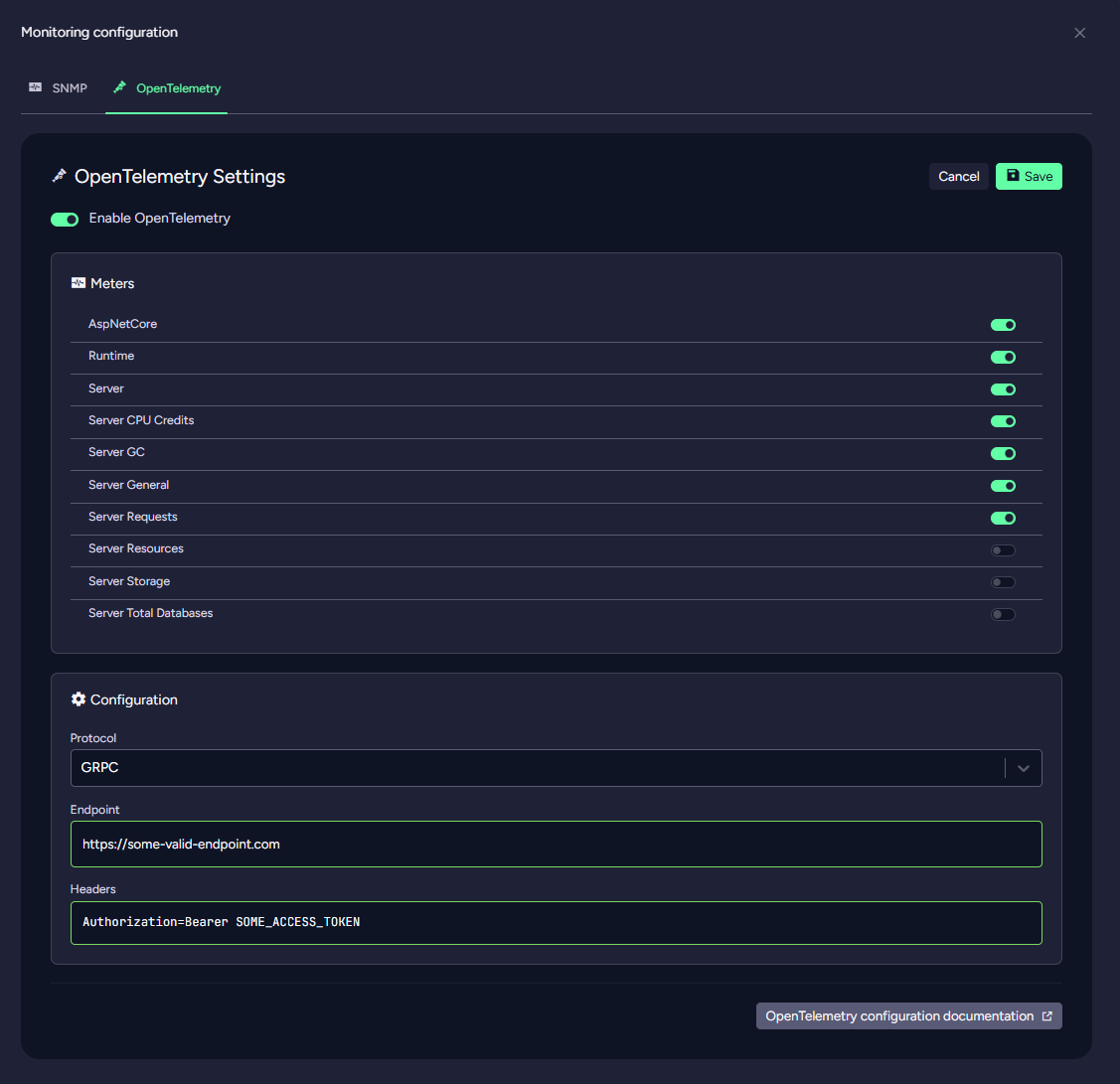The width and height of the screenshot is (1120, 1084).
Task: Click the Meters section heartbeat icon
Action: pyautogui.click(x=79, y=283)
